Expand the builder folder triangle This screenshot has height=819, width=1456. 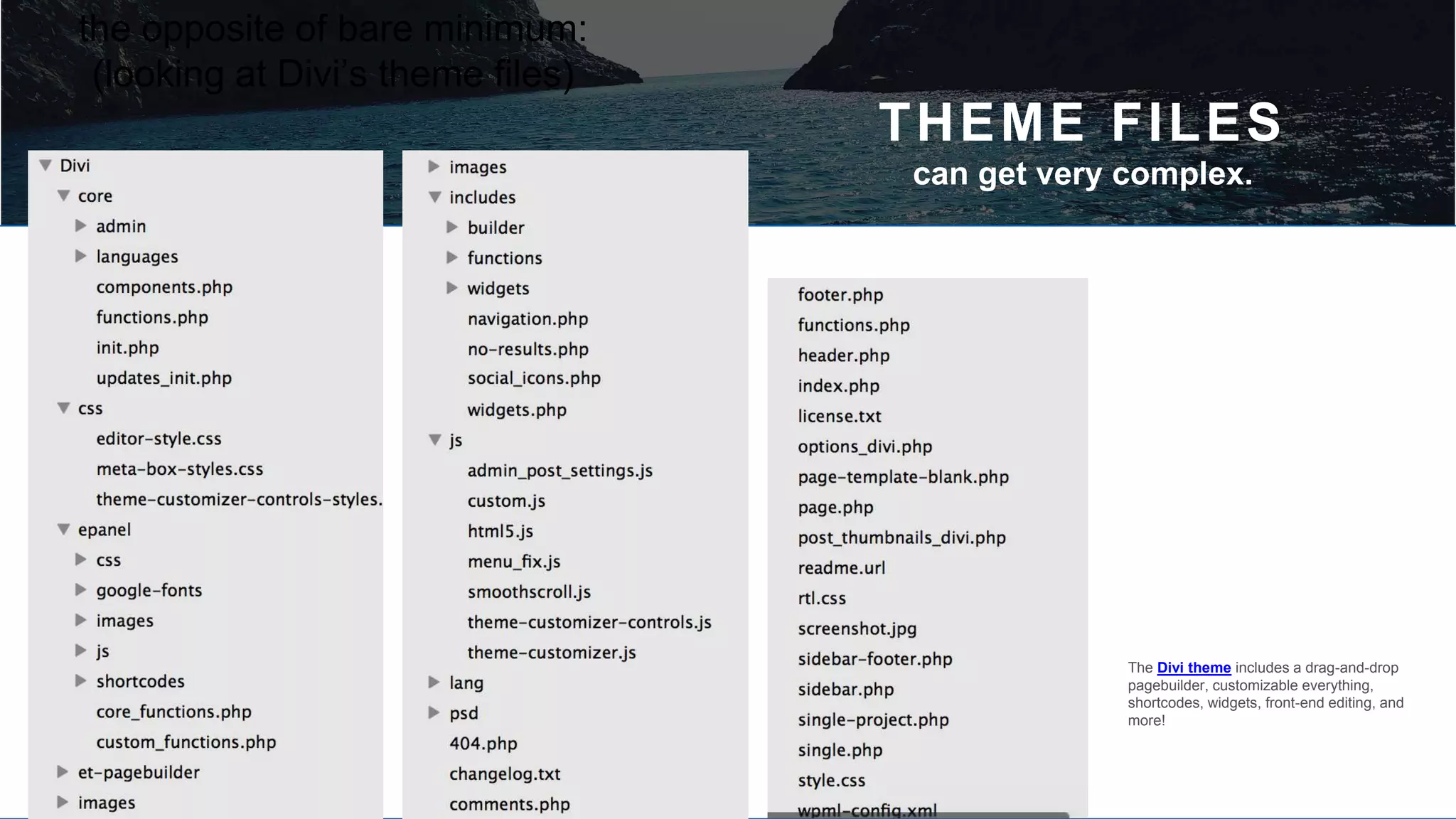coord(452,227)
